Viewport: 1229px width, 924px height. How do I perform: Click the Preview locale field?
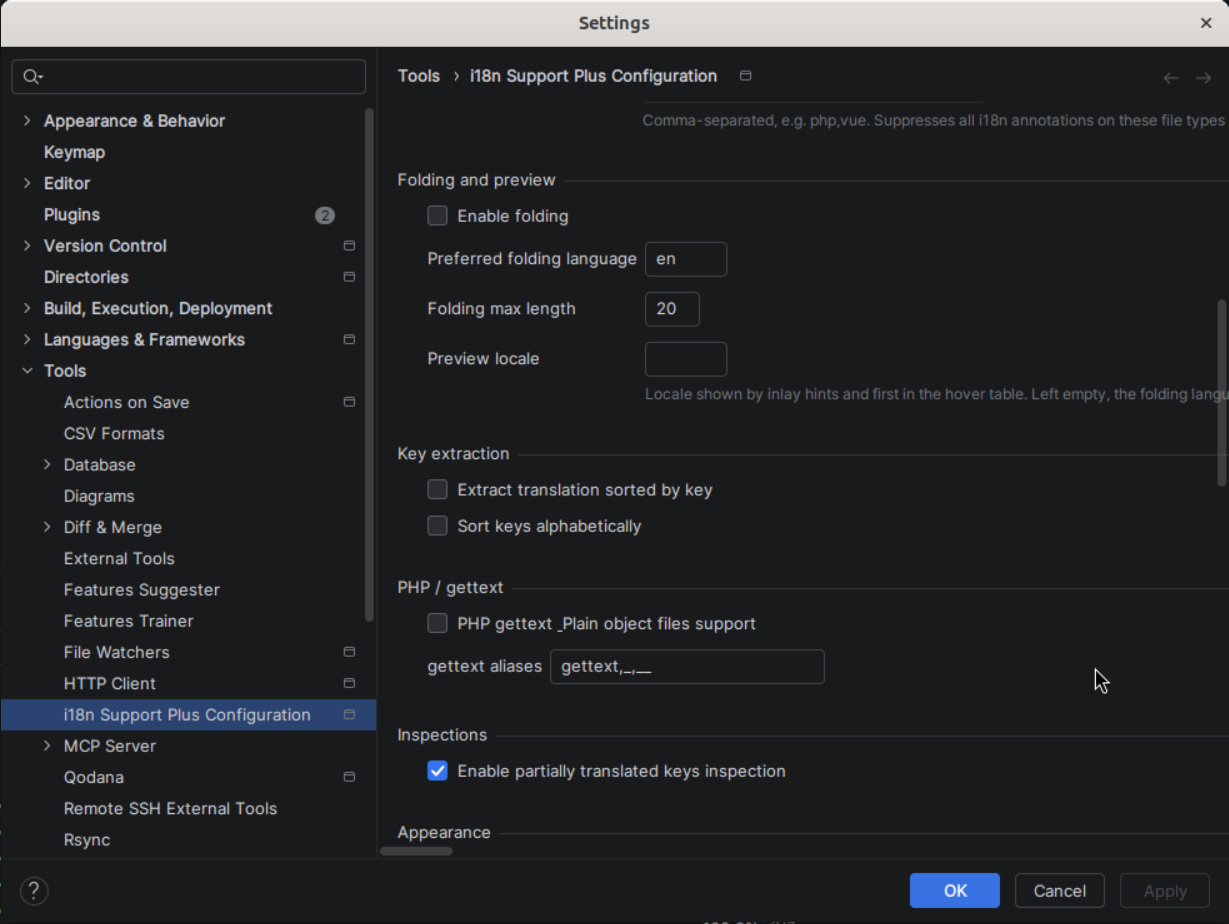coord(686,359)
